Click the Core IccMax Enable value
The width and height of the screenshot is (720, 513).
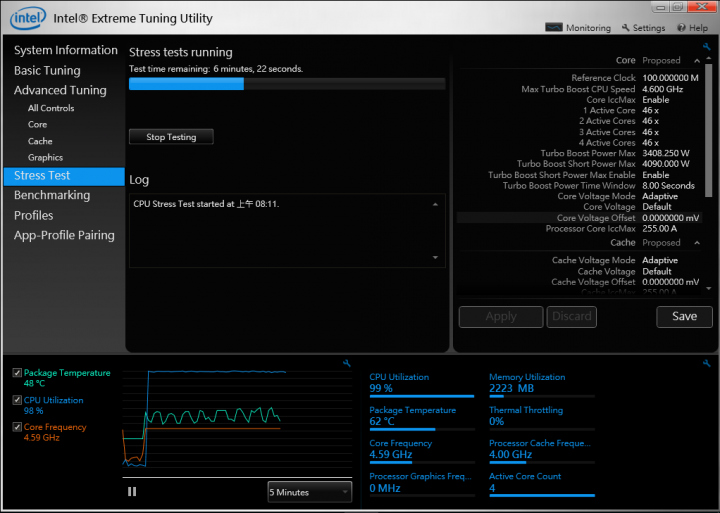pos(656,100)
